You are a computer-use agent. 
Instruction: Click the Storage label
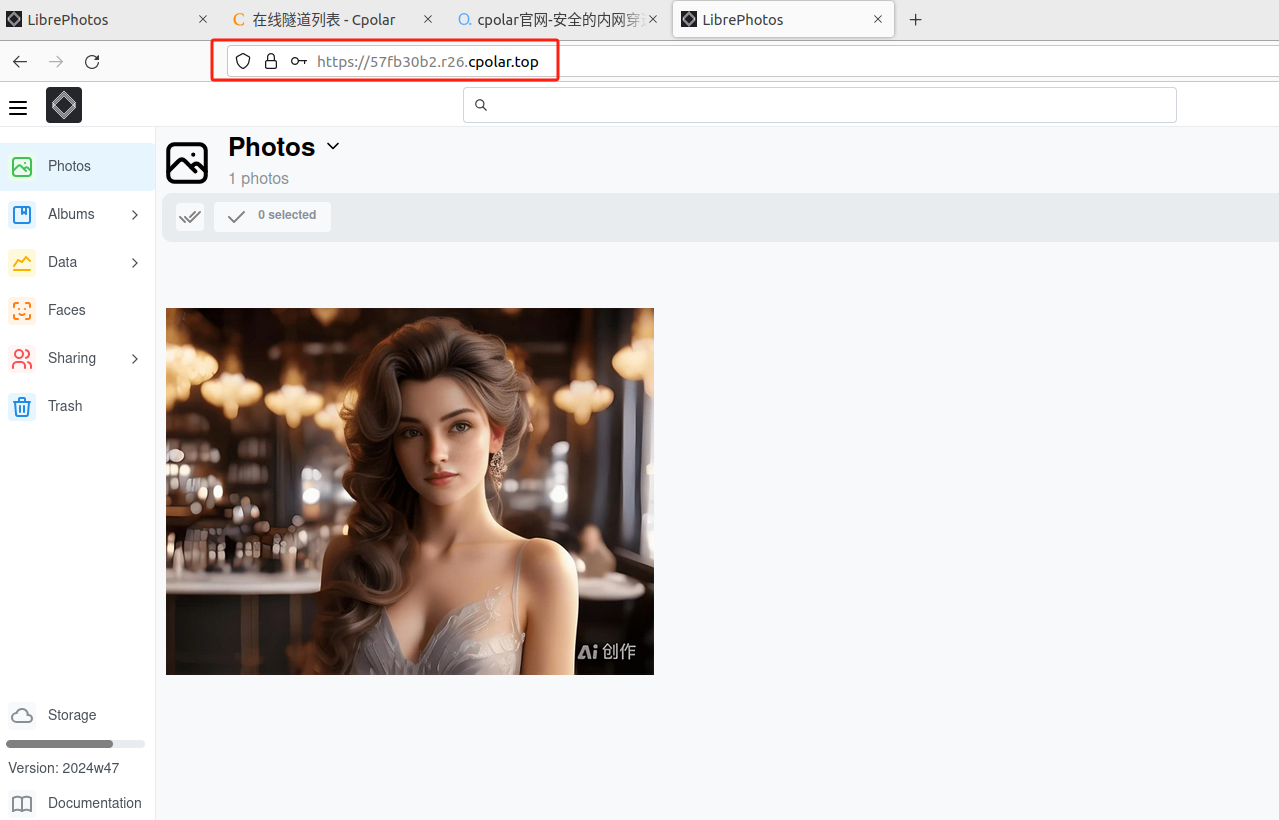[72, 715]
